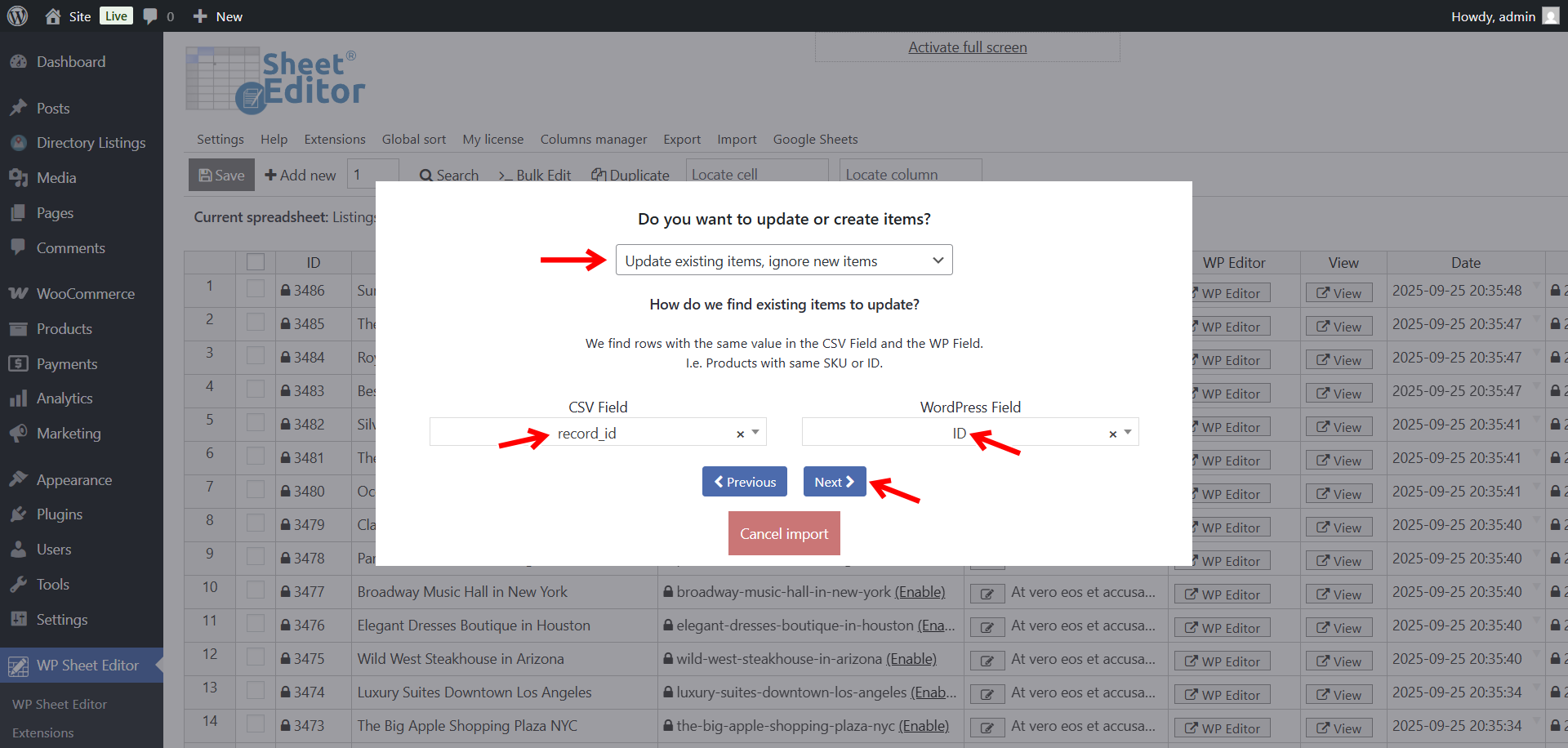This screenshot has height=748, width=1568.
Task: Click the rows number input next to Add new
Action: (x=373, y=174)
